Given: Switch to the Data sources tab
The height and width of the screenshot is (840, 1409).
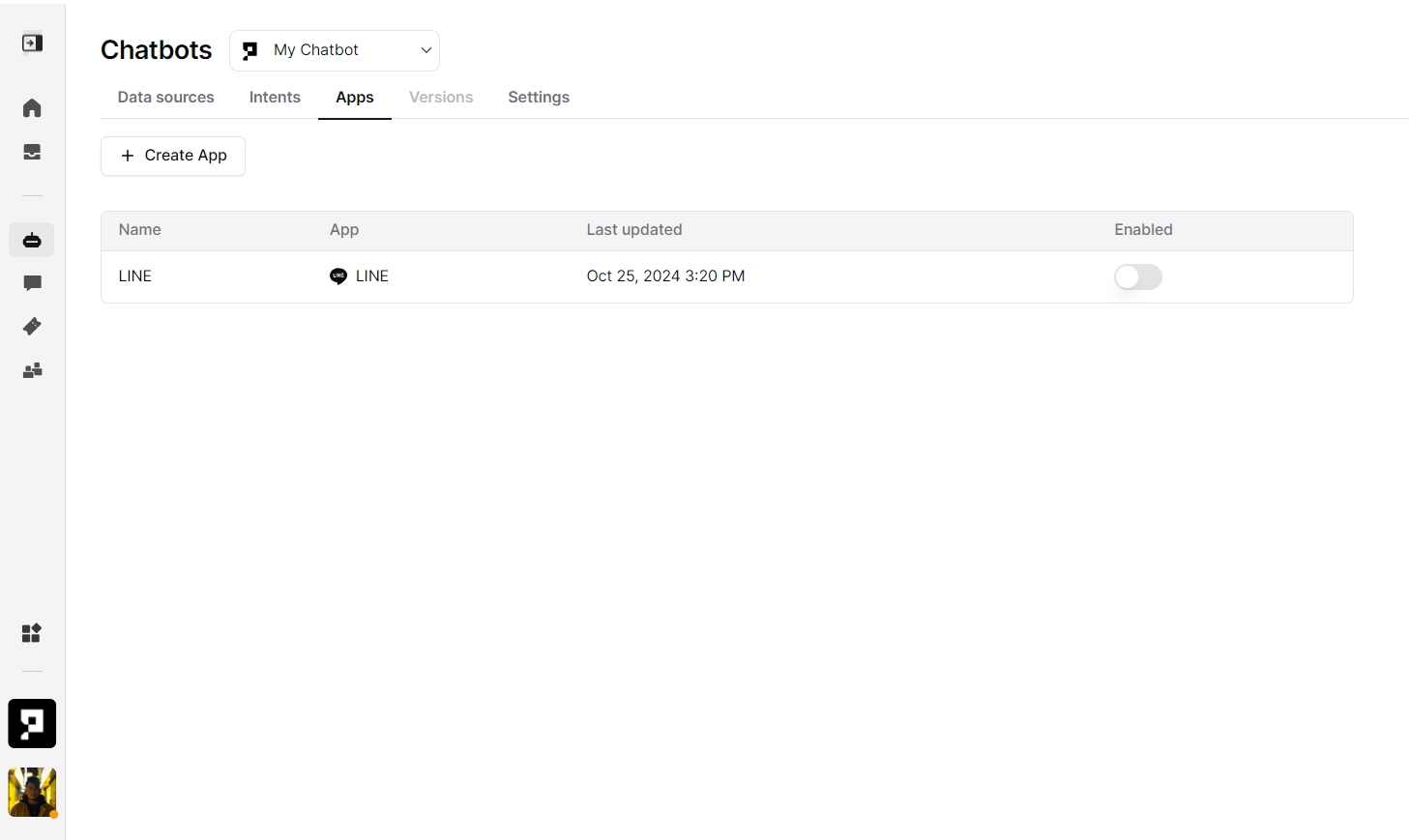Looking at the screenshot, I should 165,98.
